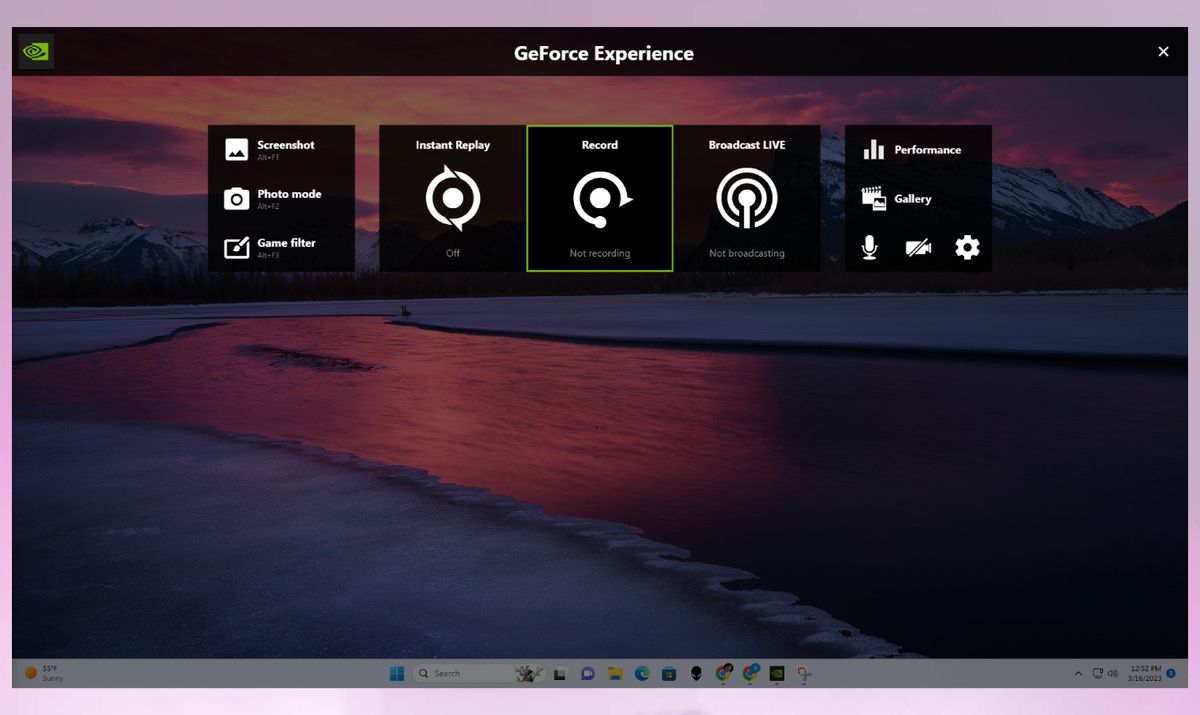Open the system clock showing 12:52 PM
1200x715 pixels.
[1145, 673]
